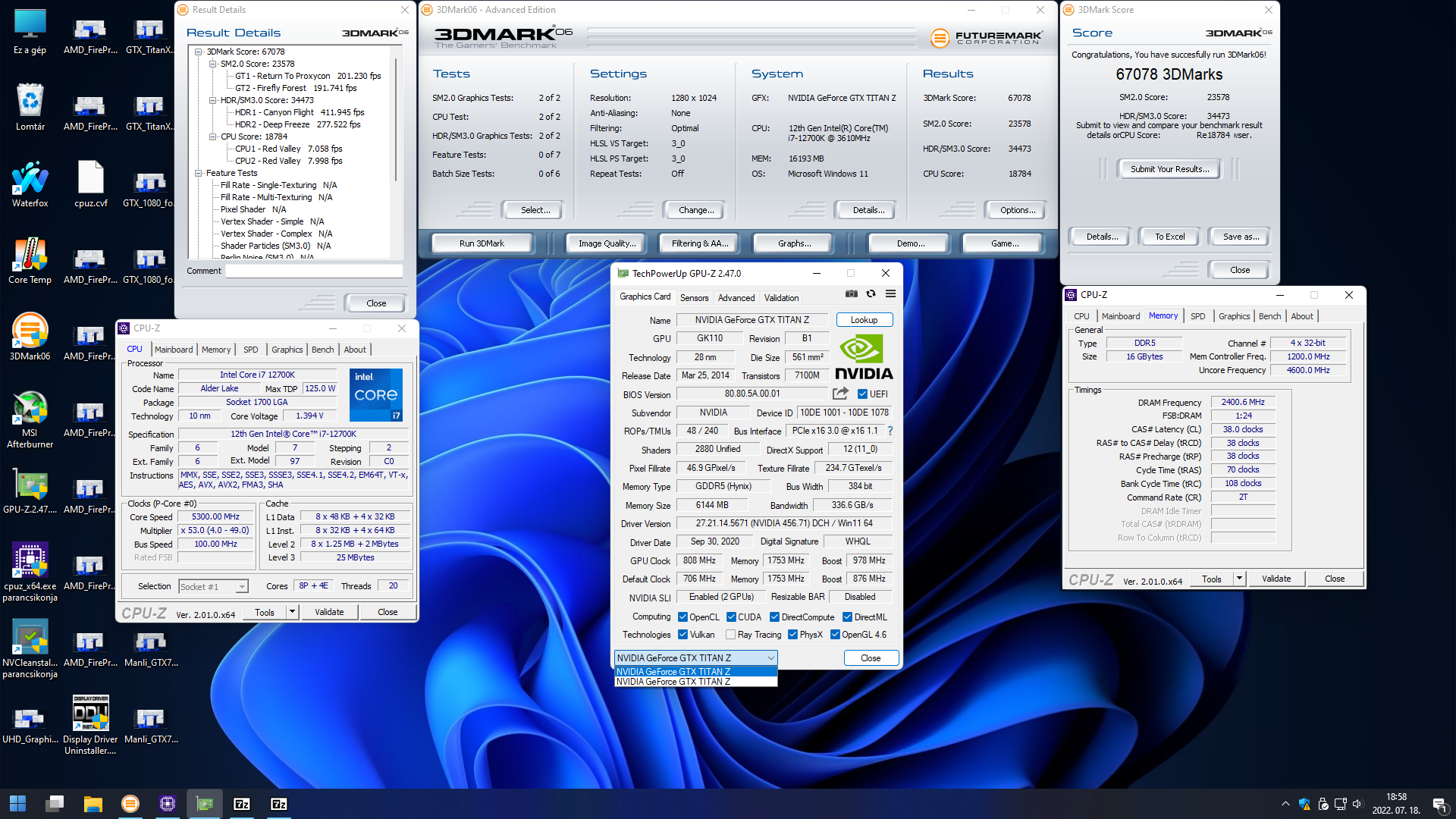This screenshot has width=1456, height=819.
Task: Collapse the SM2.0 Score tree node
Action: pos(212,64)
